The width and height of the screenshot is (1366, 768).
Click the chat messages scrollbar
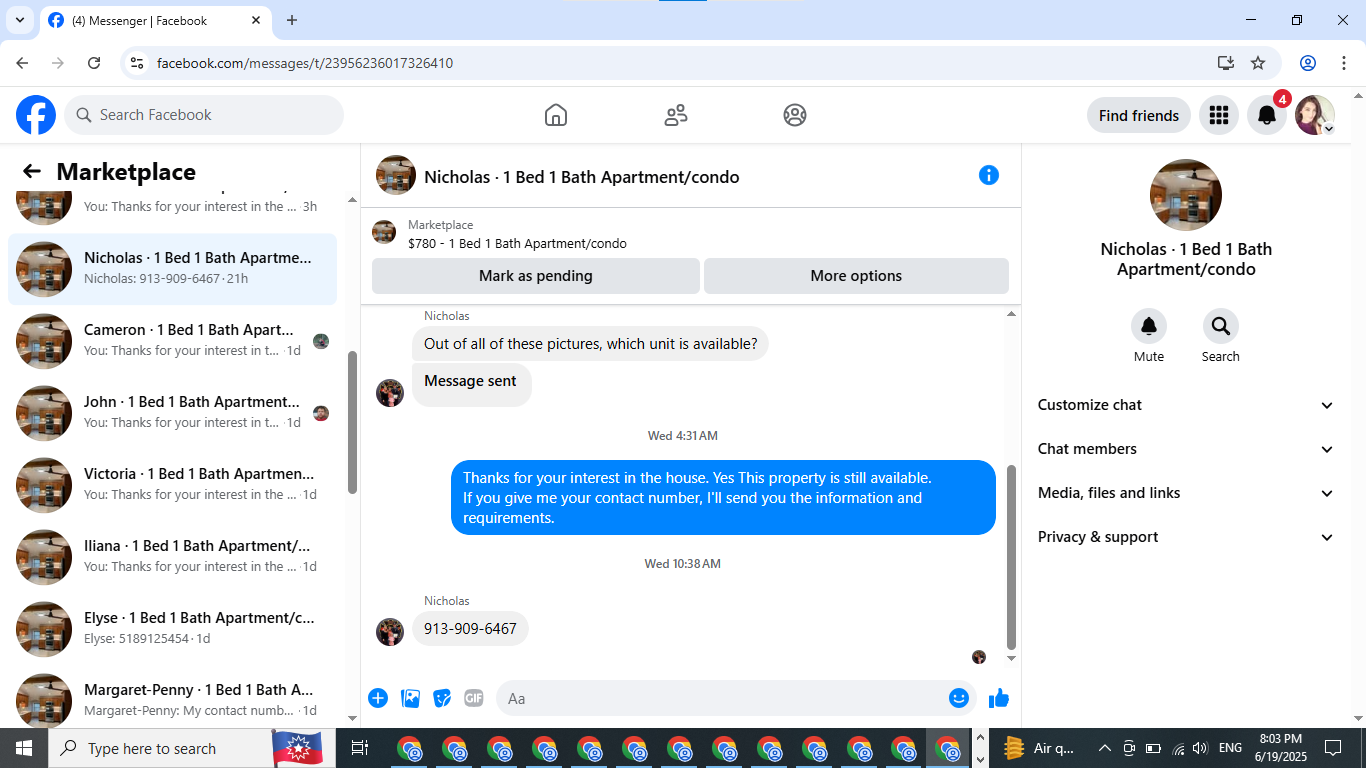click(x=1010, y=557)
